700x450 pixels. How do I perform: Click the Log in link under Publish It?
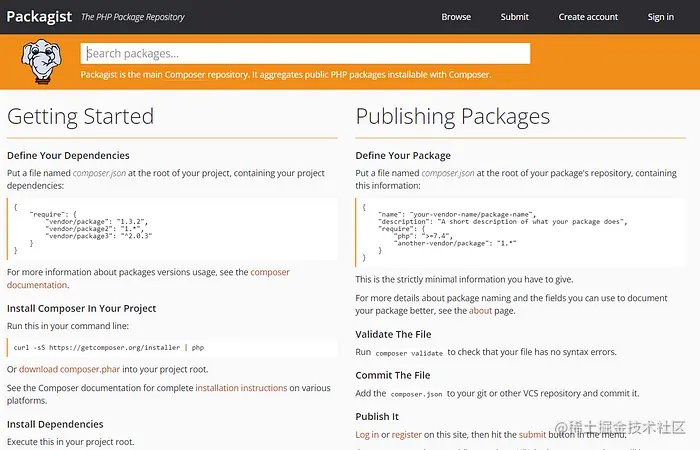[367, 434]
